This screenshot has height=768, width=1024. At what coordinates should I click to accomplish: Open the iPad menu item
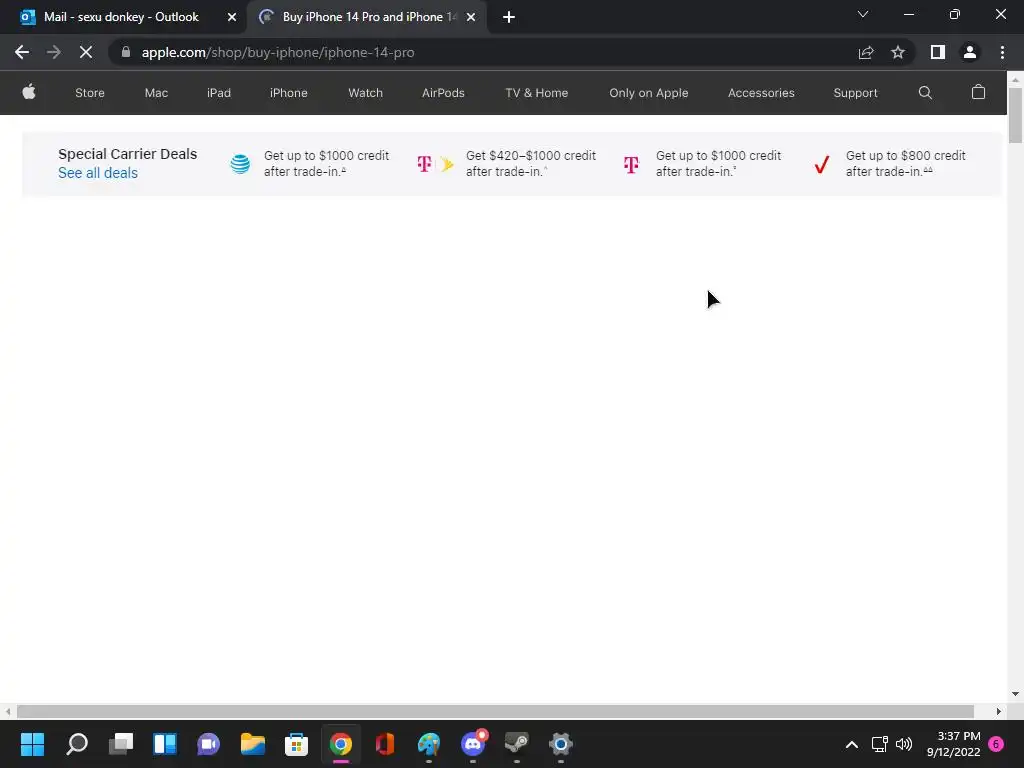coord(219,93)
